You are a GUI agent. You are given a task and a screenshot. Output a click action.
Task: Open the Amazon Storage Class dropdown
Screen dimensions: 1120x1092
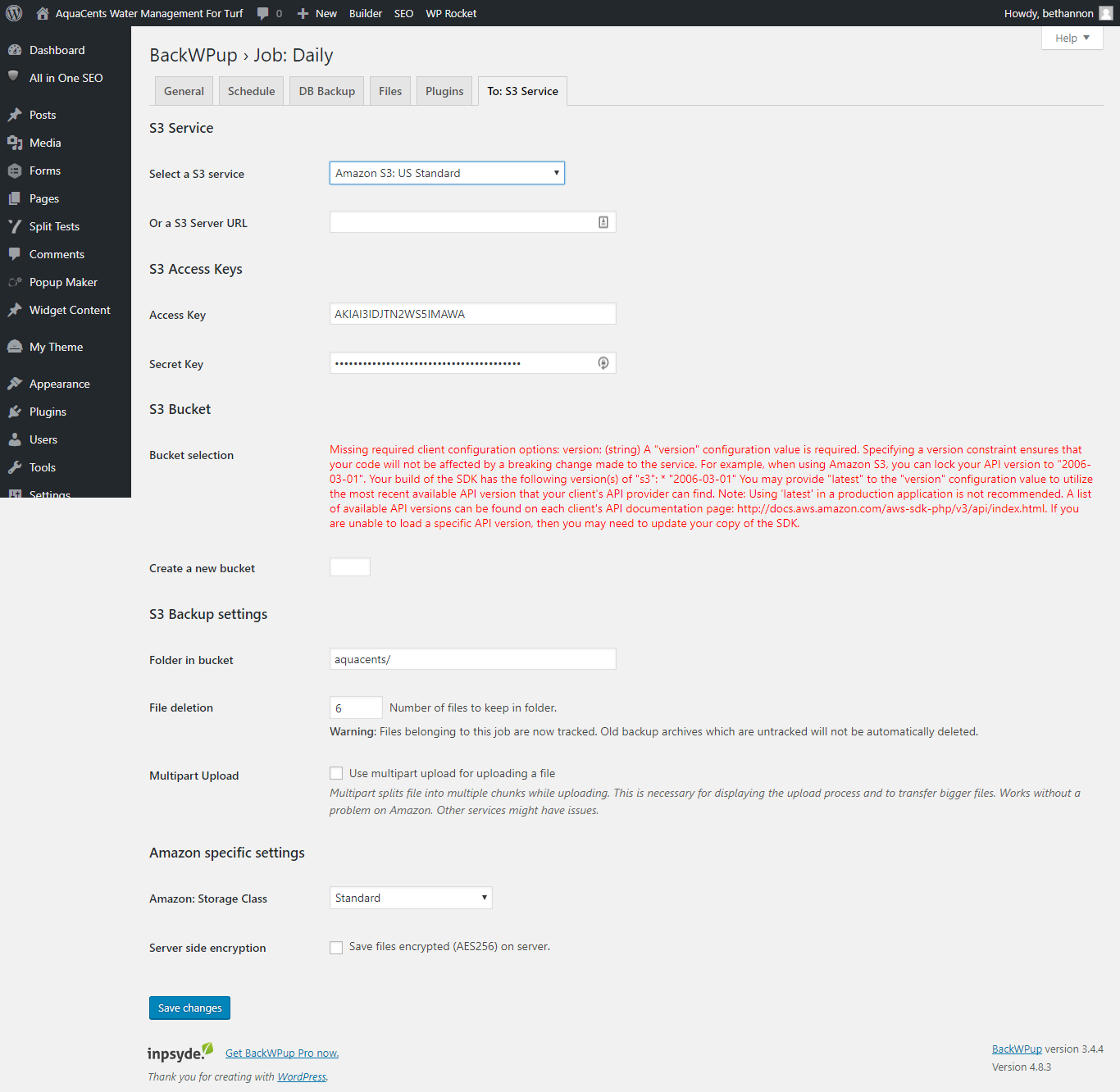point(411,898)
